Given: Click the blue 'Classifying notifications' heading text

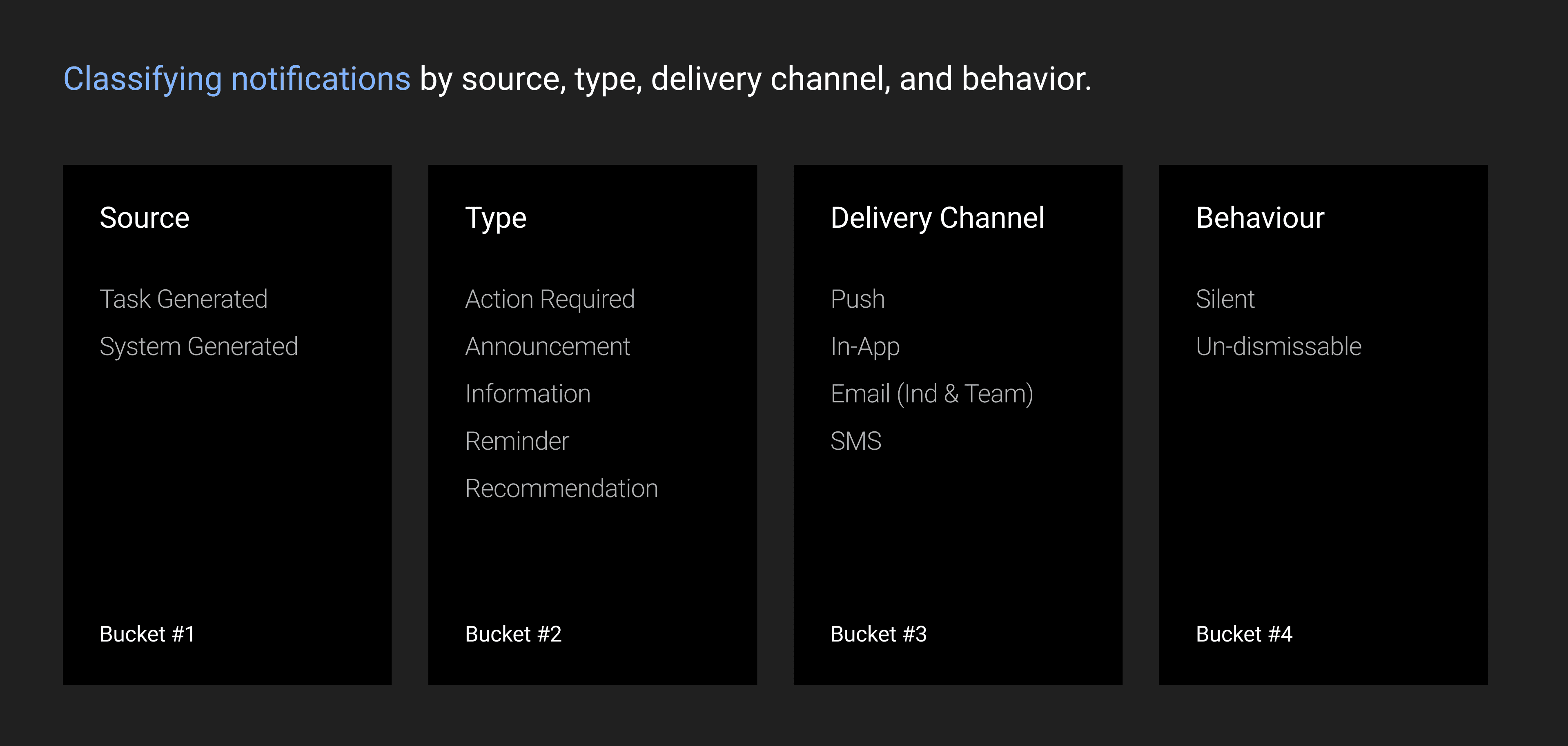Looking at the screenshot, I should tap(237, 79).
